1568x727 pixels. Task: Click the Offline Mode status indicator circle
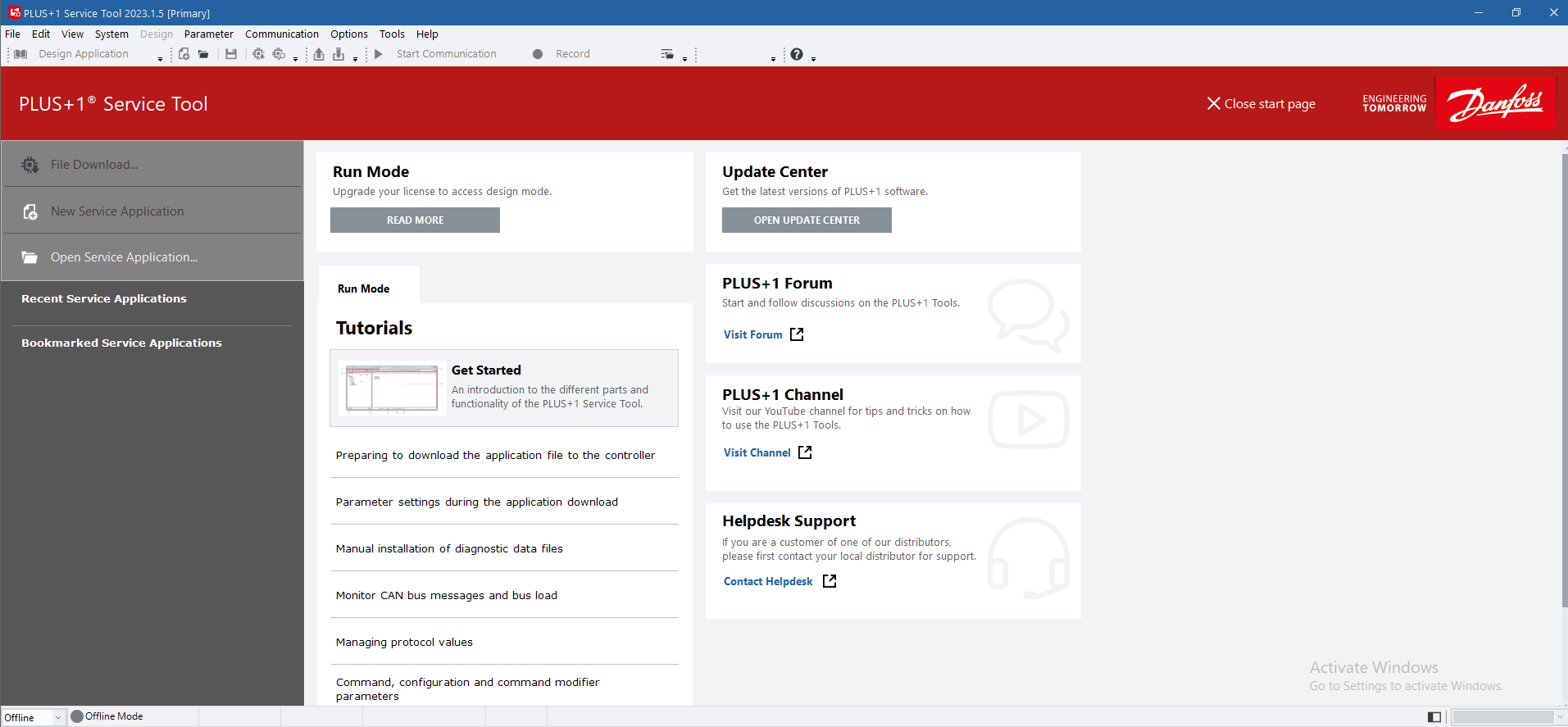(77, 716)
